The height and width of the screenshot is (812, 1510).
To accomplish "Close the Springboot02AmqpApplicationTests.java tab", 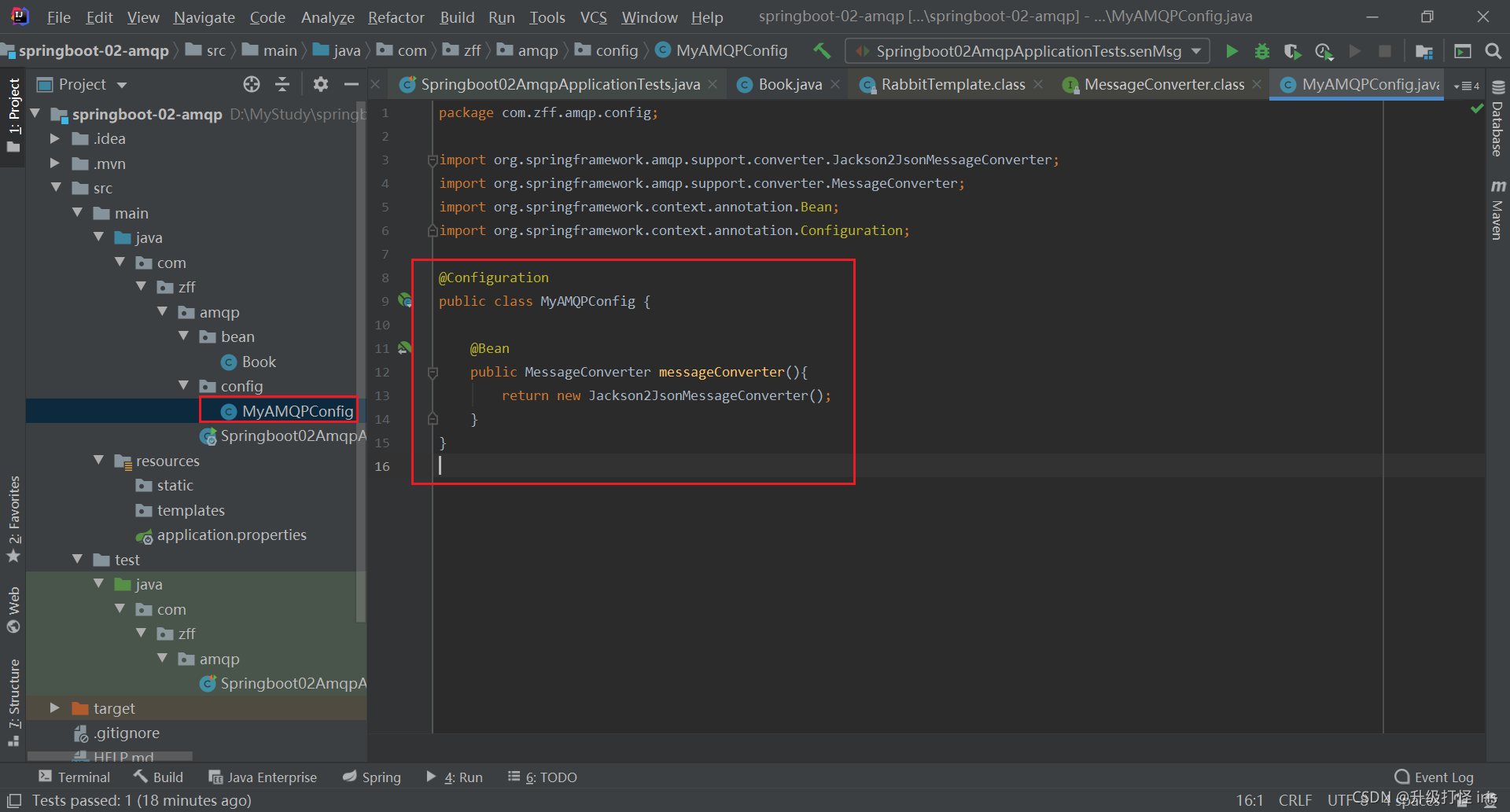I will click(x=713, y=84).
